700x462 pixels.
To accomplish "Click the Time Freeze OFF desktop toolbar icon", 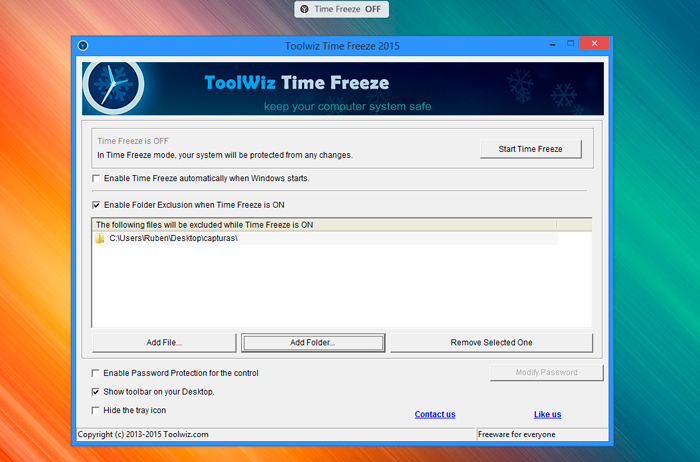I will pos(304,9).
